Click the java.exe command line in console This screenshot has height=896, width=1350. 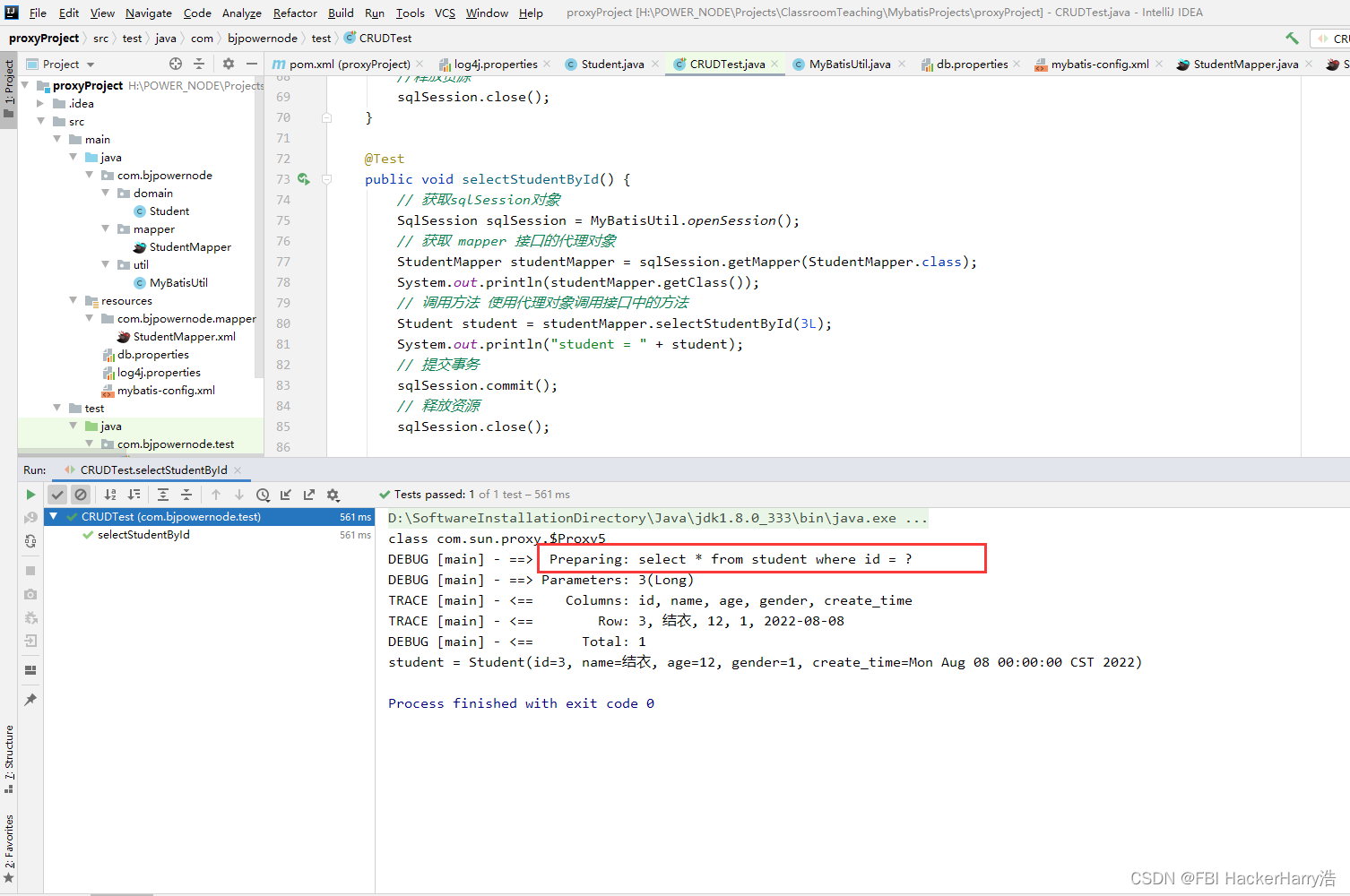click(x=658, y=518)
